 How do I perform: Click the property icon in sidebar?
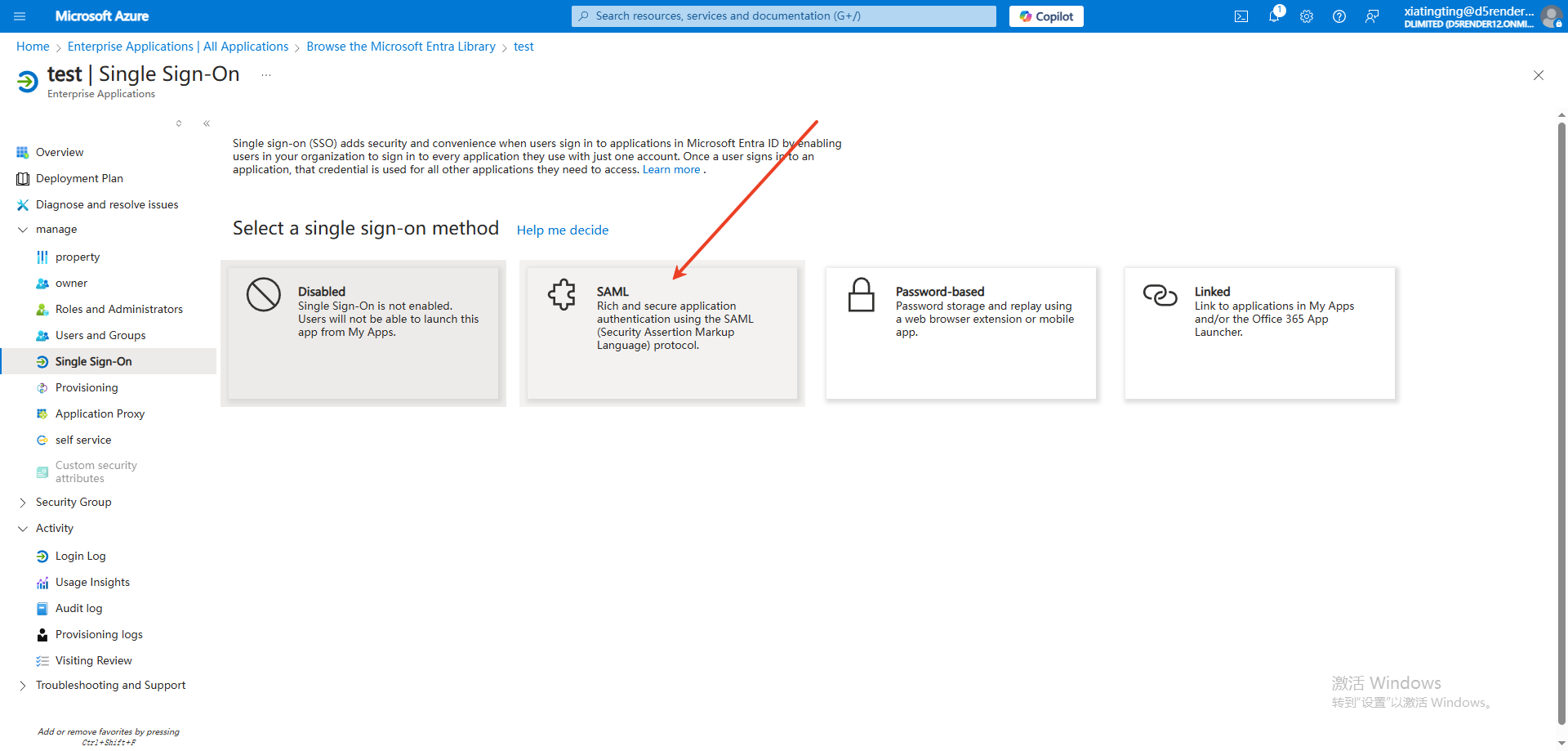(42, 257)
